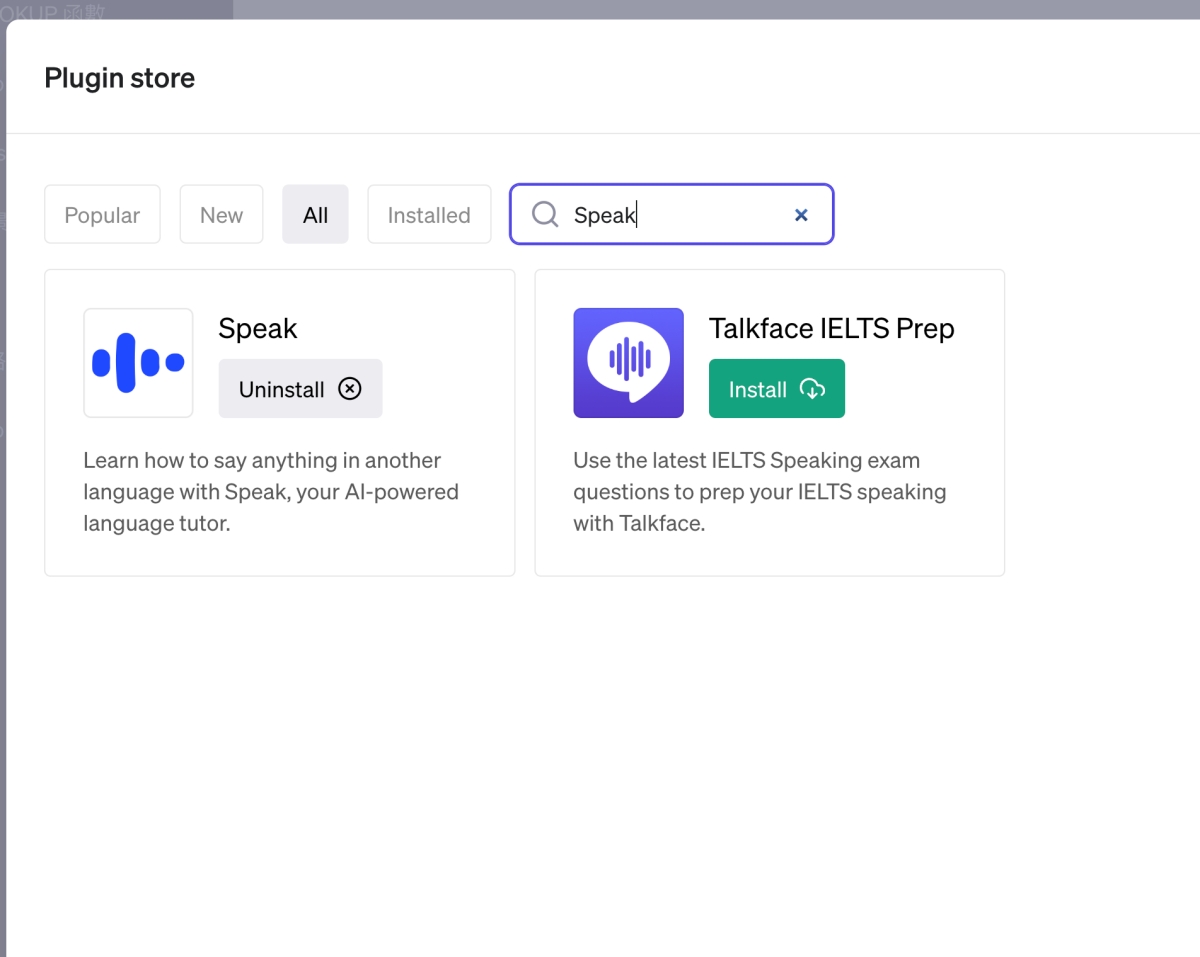The width and height of the screenshot is (1200, 957).
Task: Click the Speak plugin title
Action: (x=258, y=328)
